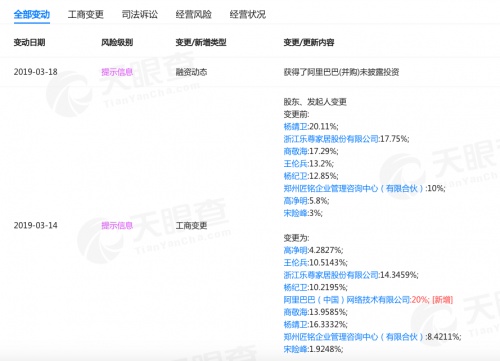
Task: Go to the 经营风险 tab
Action: [x=194, y=14]
